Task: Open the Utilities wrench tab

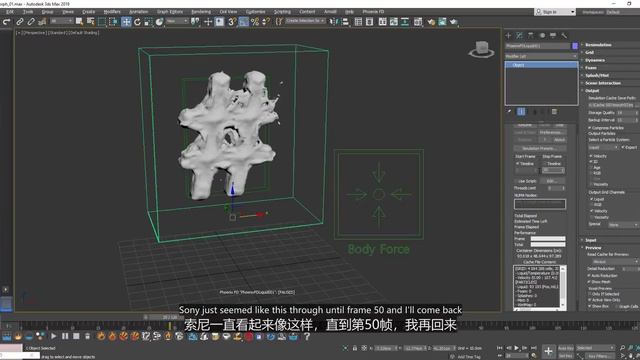Action: click(564, 36)
